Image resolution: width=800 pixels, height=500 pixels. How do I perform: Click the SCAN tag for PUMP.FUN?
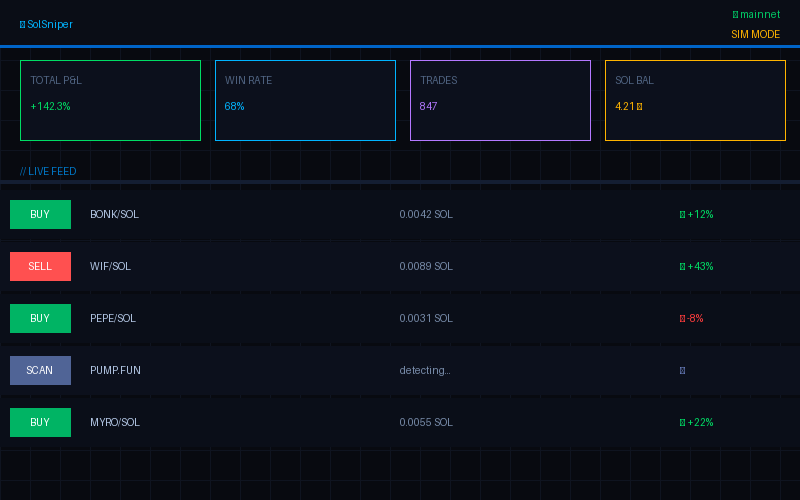(40, 370)
